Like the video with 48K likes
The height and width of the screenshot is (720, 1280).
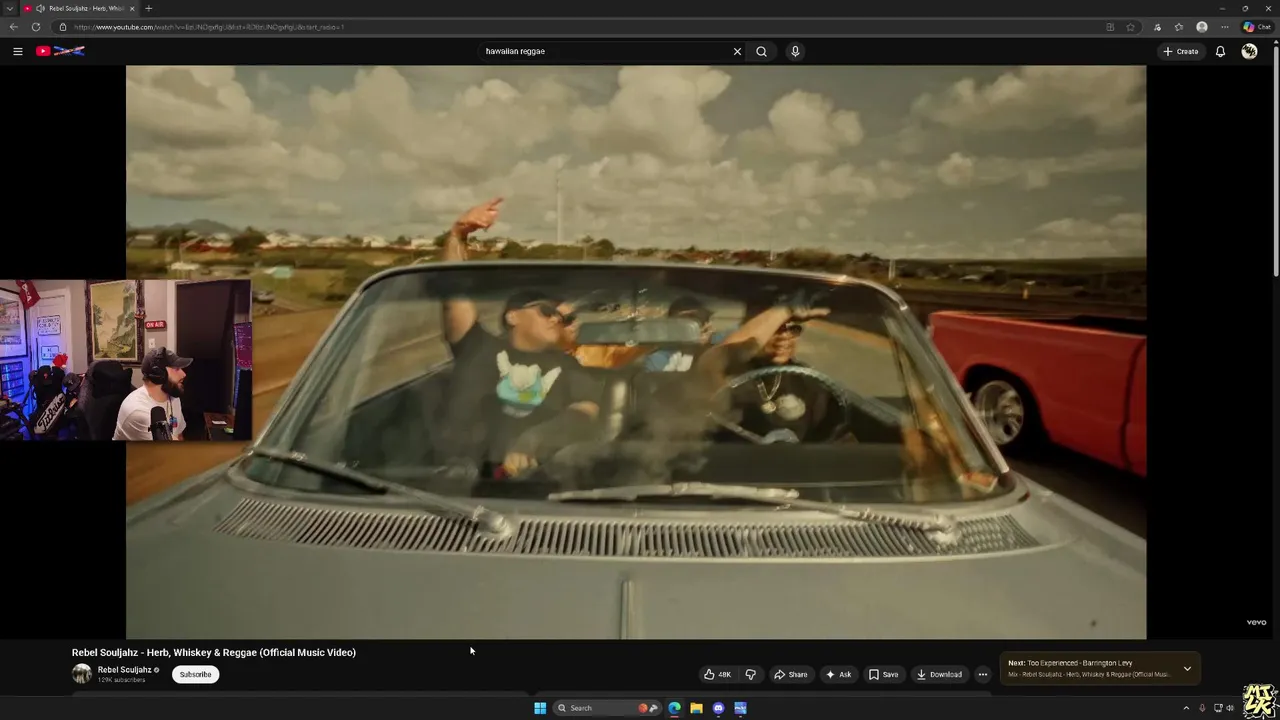[x=717, y=674]
